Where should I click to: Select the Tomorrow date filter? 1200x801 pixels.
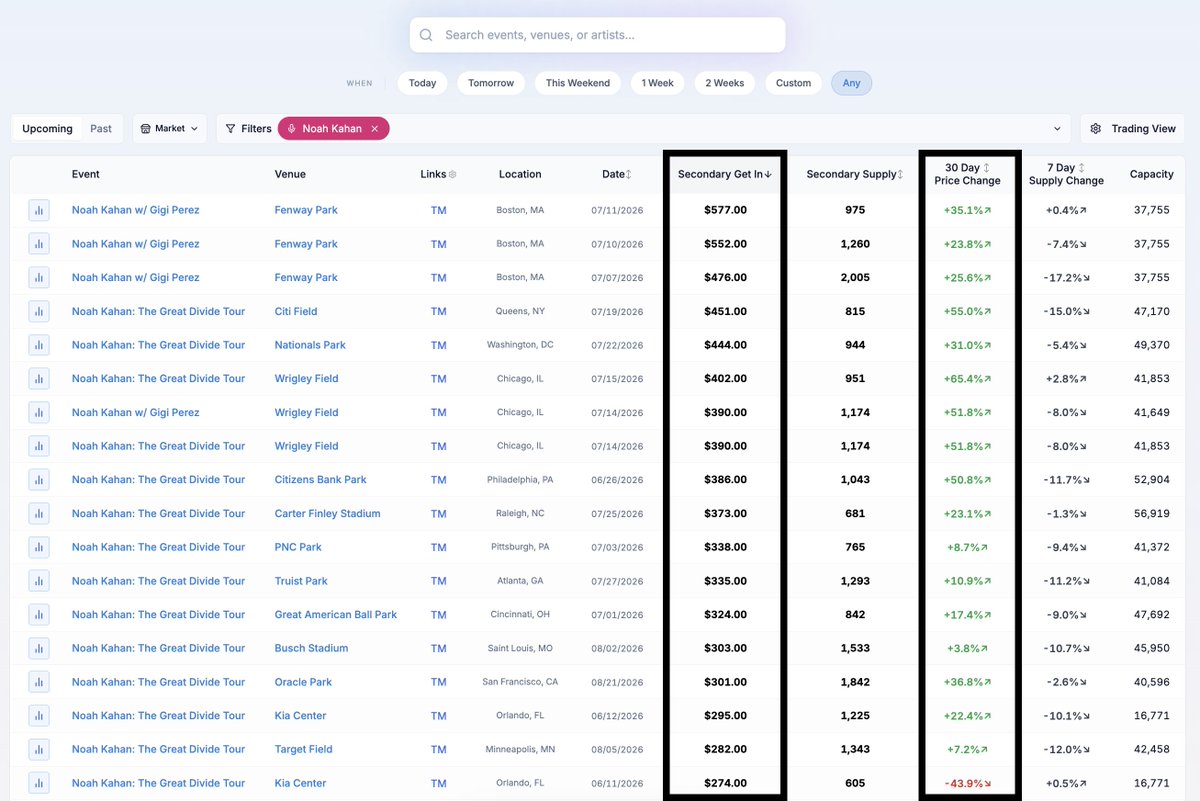click(491, 83)
